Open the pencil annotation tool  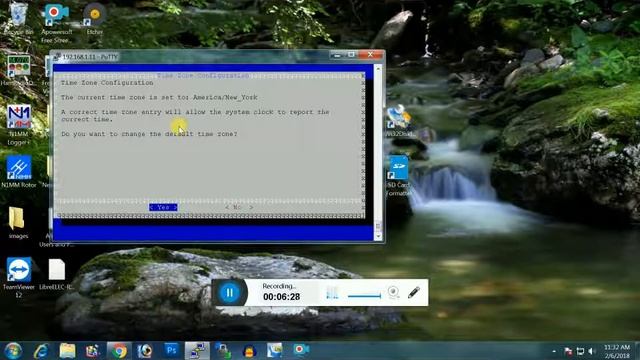[413, 292]
